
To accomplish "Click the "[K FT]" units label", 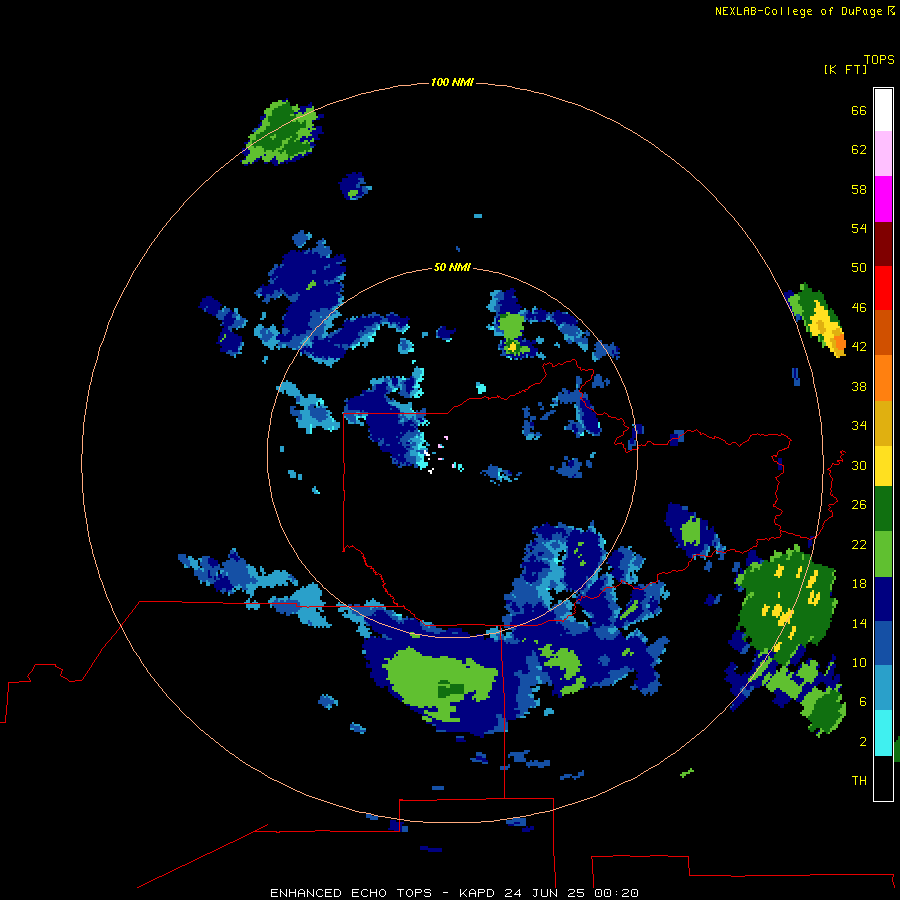I will 845,70.
